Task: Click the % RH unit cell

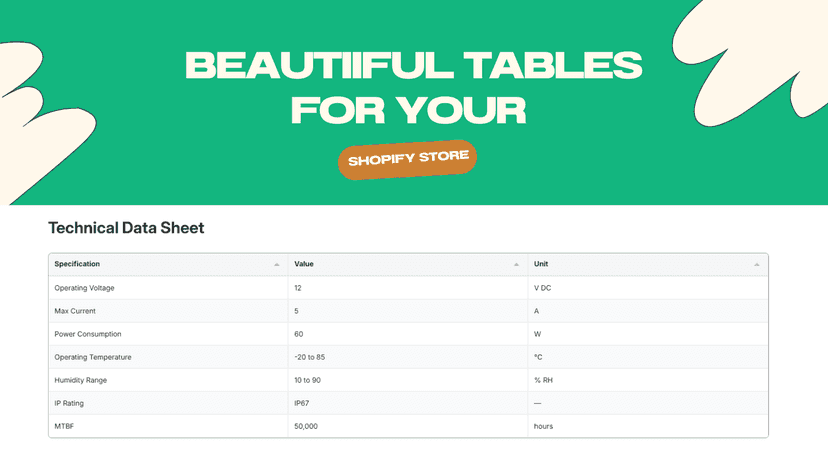Action: tap(648, 380)
